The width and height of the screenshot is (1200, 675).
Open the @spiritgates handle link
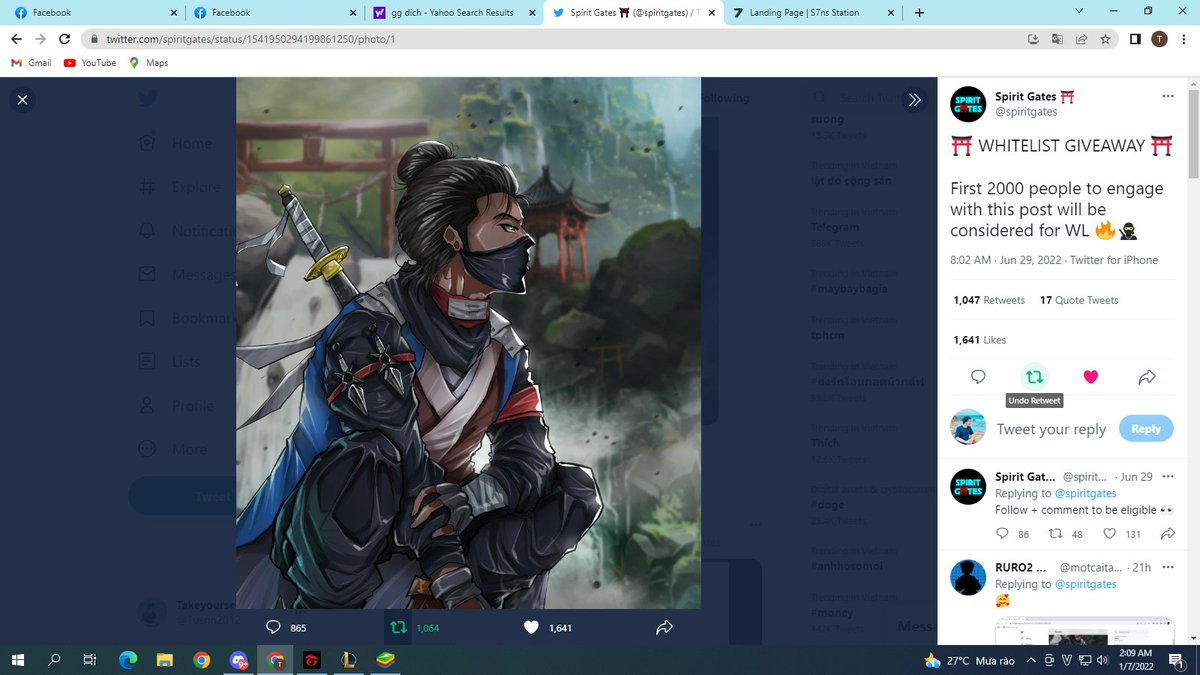click(x=1026, y=112)
